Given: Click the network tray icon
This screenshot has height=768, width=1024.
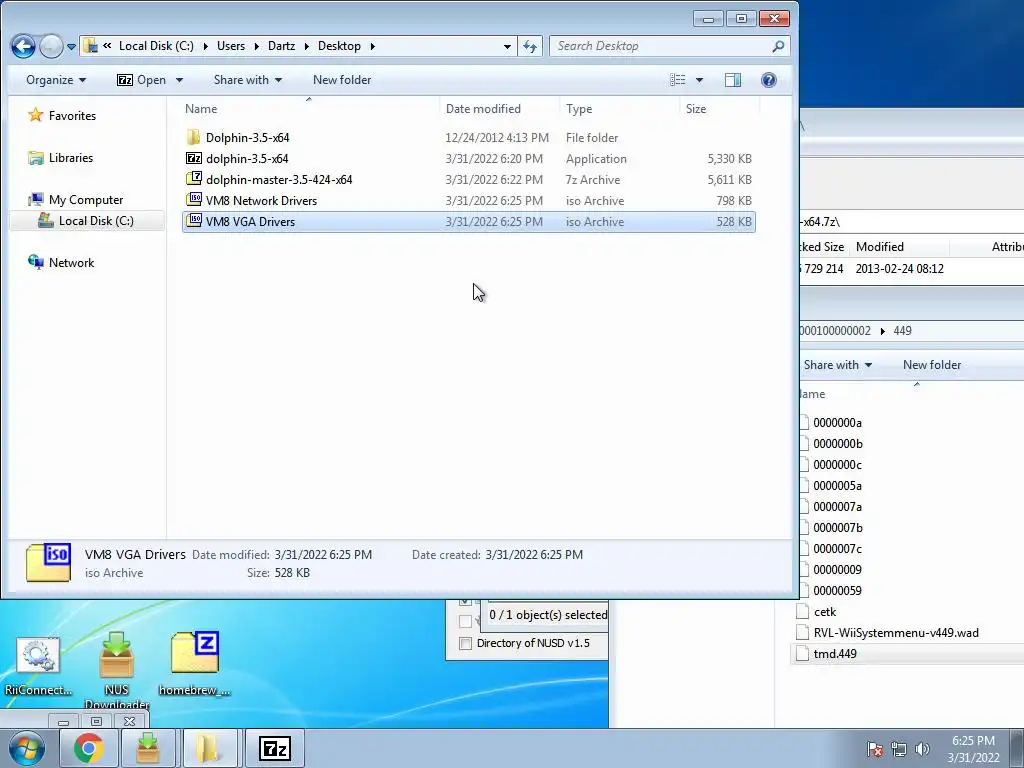Looking at the screenshot, I should 899,749.
